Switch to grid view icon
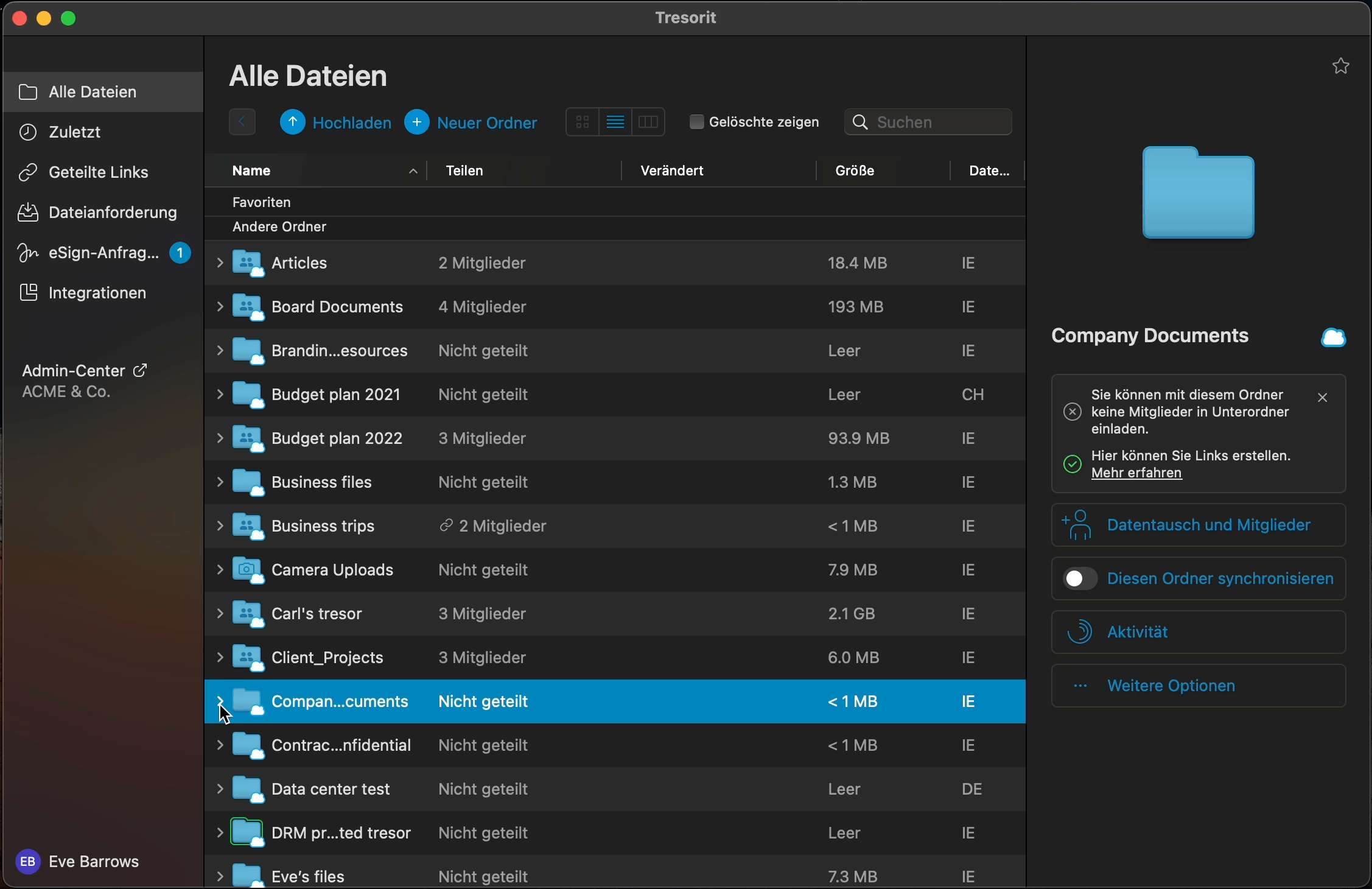This screenshot has width=1372, height=889. coord(583,122)
